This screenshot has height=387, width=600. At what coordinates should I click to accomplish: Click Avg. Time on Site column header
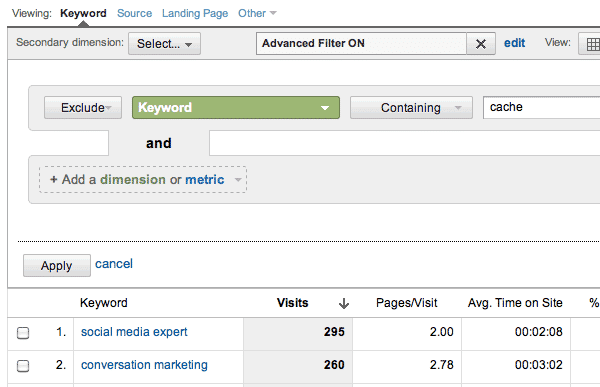(x=515, y=303)
